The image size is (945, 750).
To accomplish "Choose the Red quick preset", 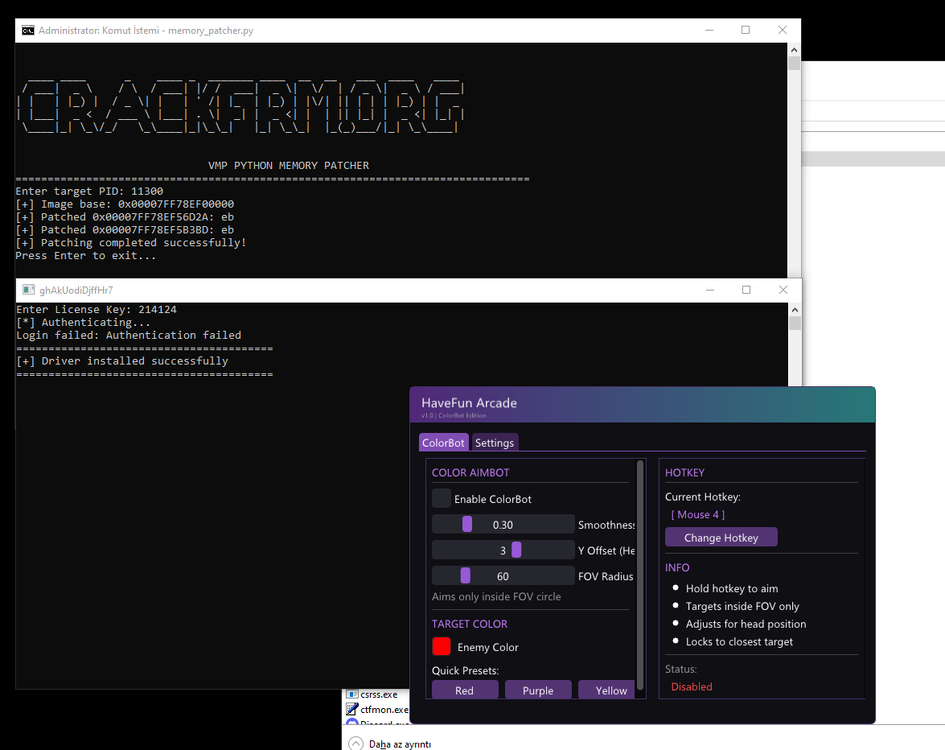I will [464, 690].
